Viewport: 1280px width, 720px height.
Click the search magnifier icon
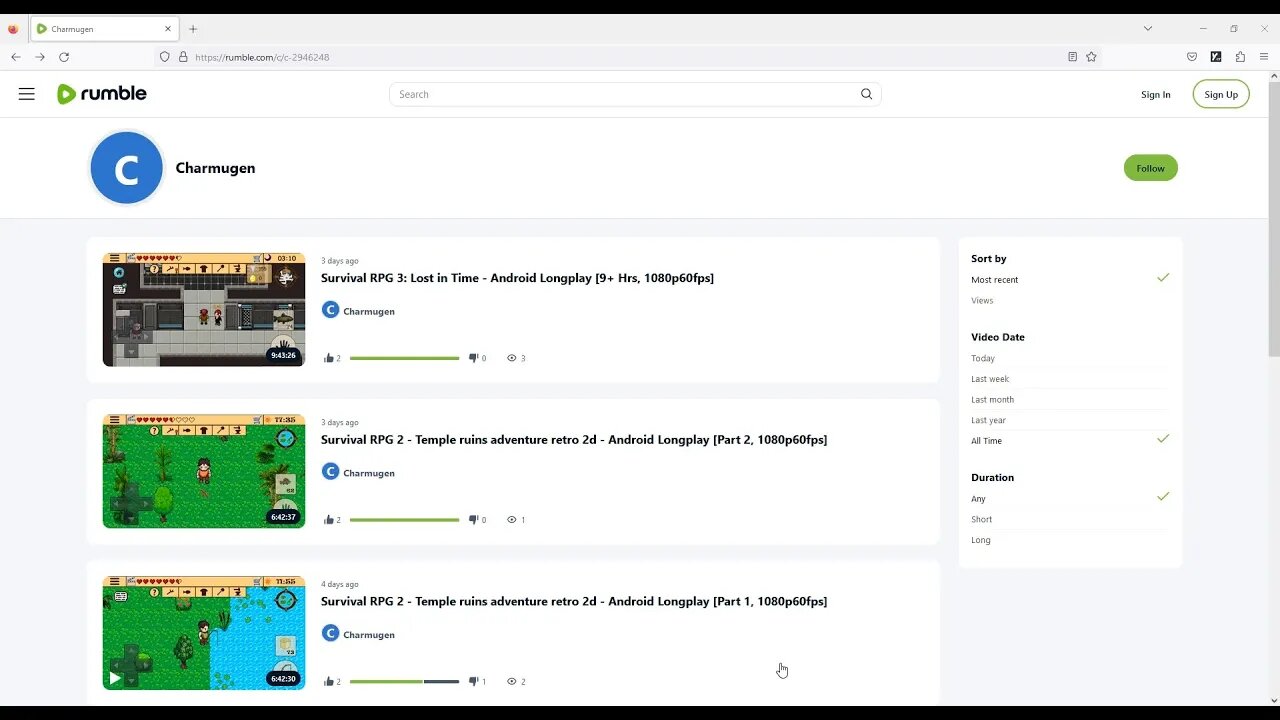pyautogui.click(x=866, y=94)
